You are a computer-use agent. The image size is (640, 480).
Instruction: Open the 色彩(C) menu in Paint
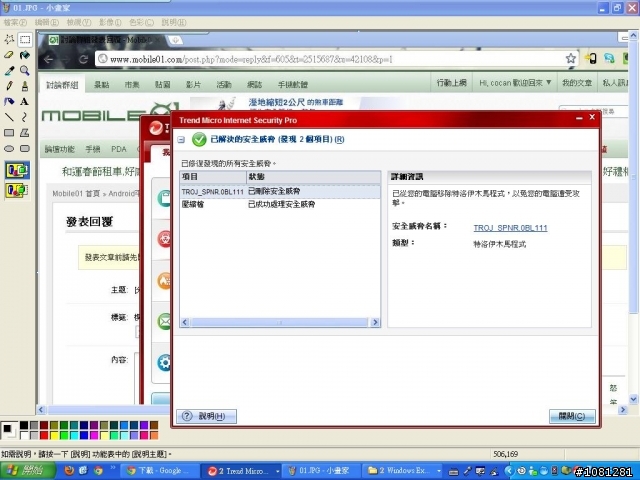pos(141,22)
